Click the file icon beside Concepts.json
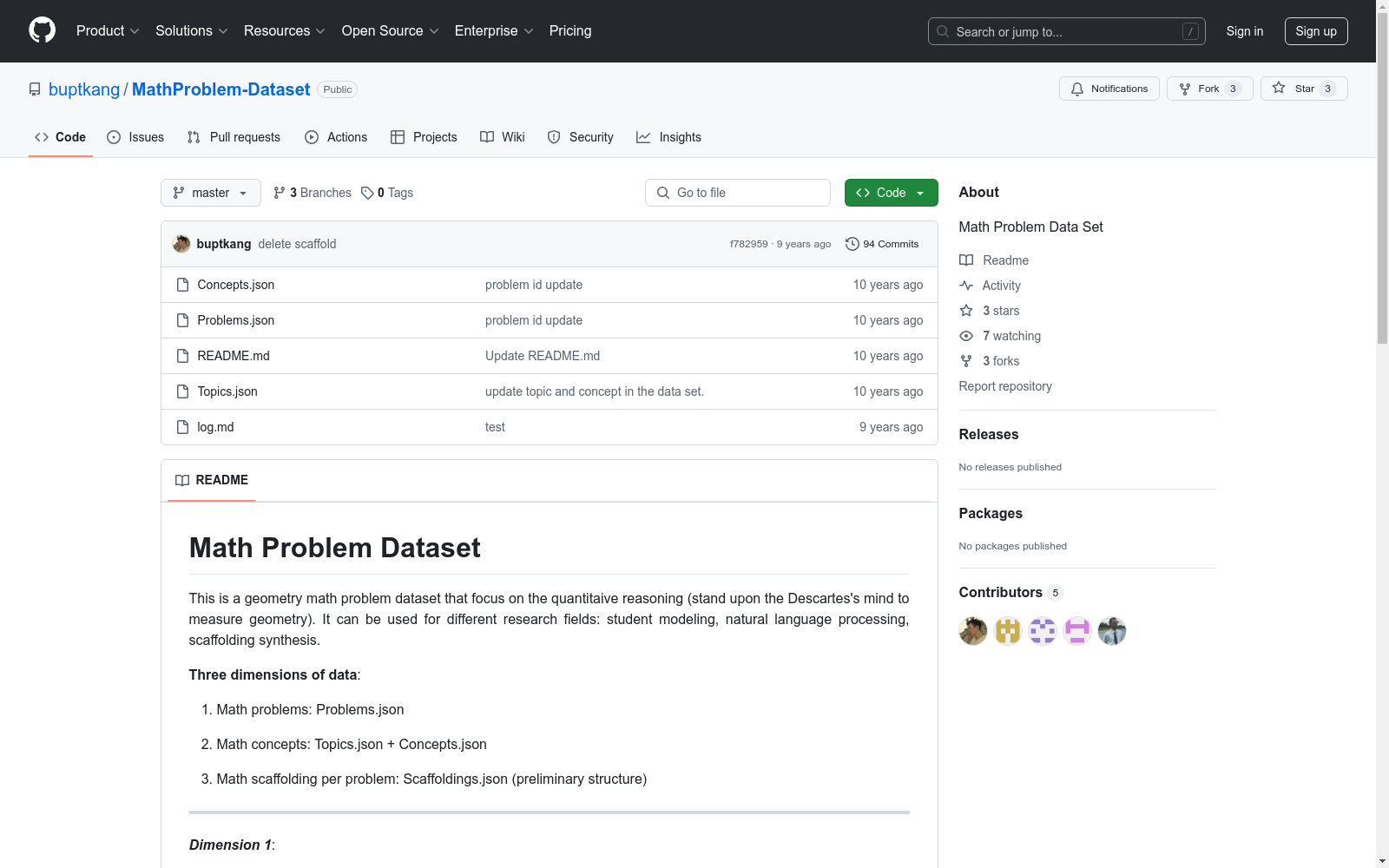The image size is (1389, 868). coord(182,285)
